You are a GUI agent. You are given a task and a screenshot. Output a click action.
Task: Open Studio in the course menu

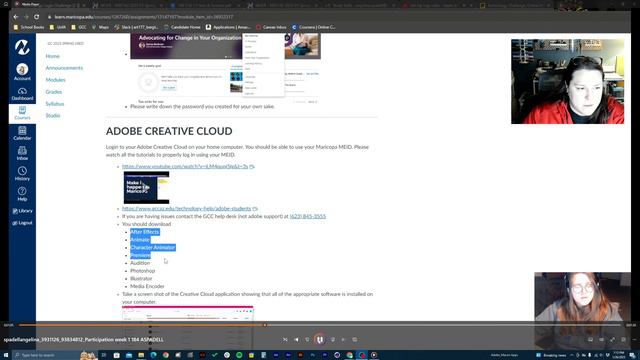coord(53,116)
